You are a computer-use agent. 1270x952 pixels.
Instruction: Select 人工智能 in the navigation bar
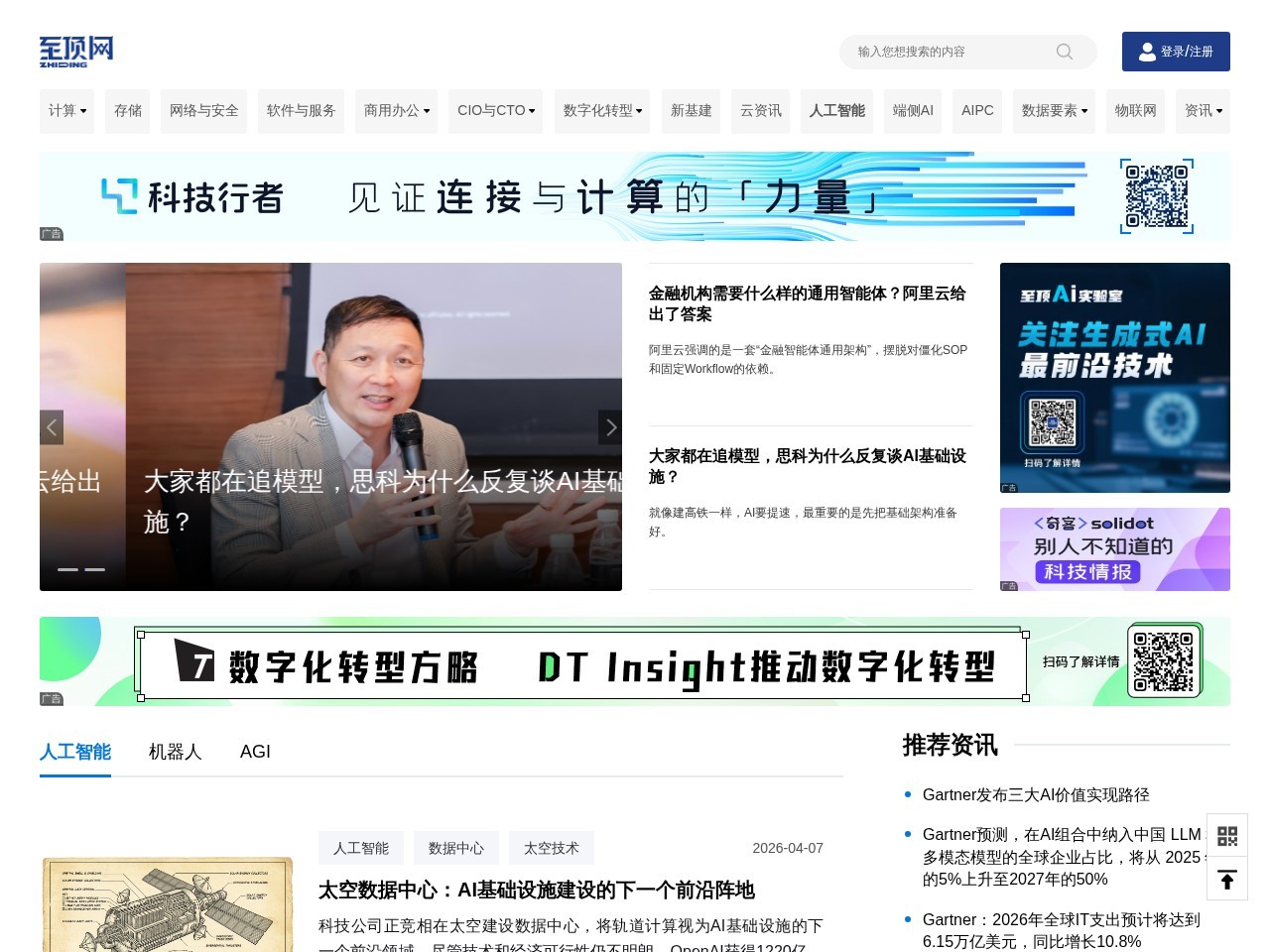(836, 111)
